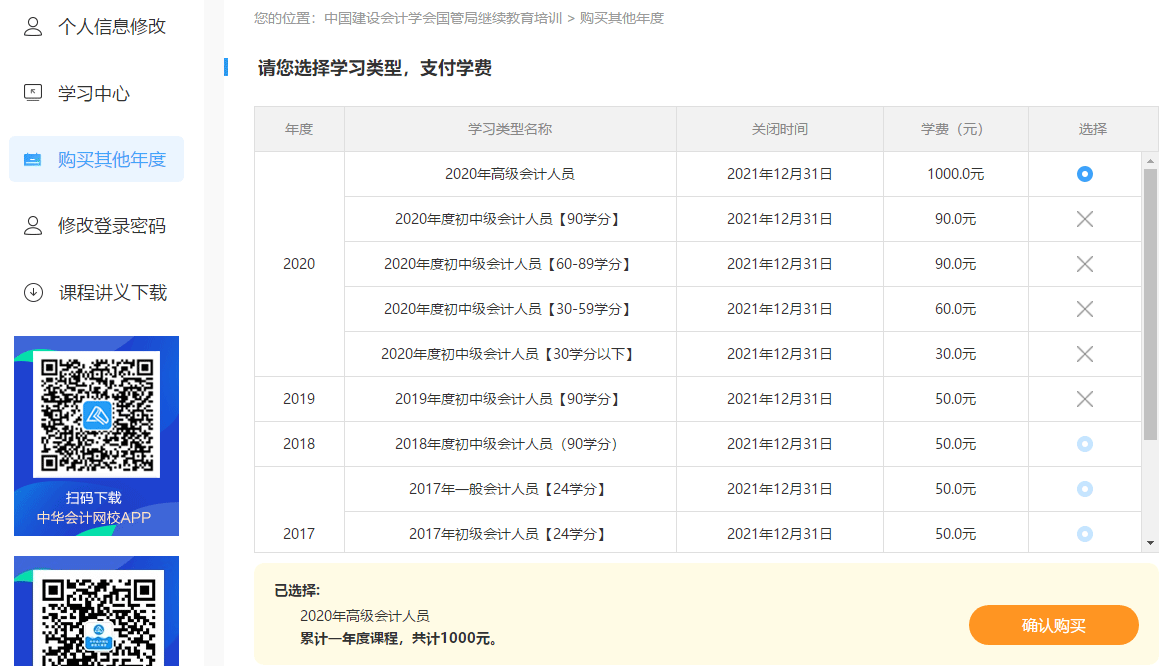The image size is (1166, 666).
Task: Click the X icon in the 2019年度初中级会计人员 row
Action: (1084, 399)
